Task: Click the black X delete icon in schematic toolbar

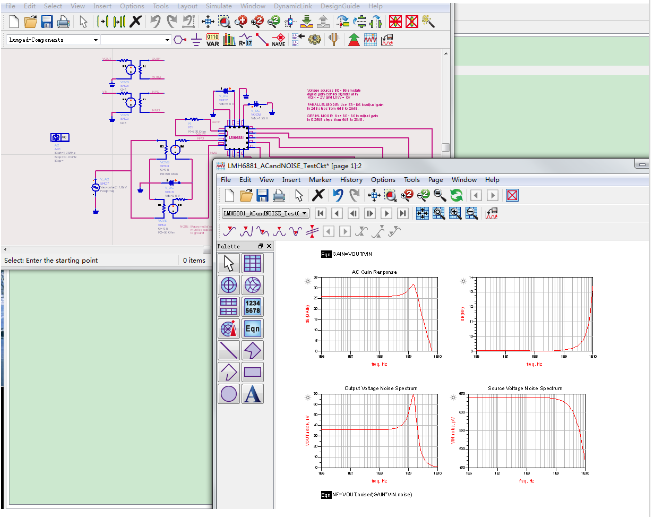Action: click(x=135, y=21)
